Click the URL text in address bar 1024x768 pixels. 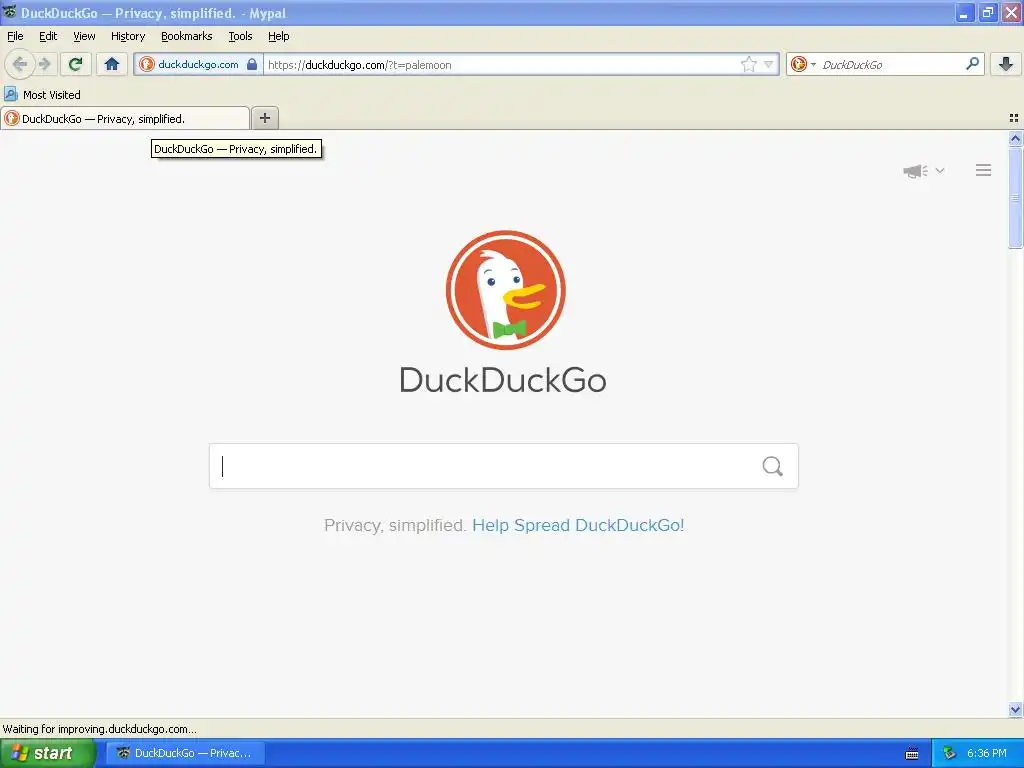point(359,65)
